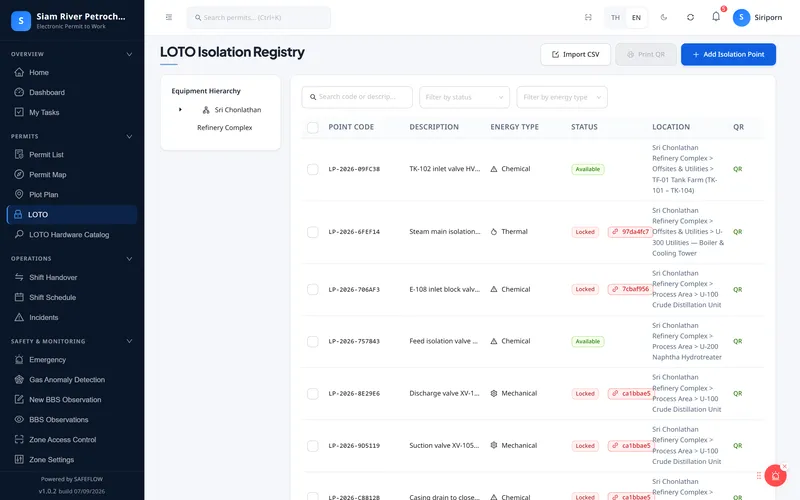Open Gas Anomaly Detection

[72, 380]
